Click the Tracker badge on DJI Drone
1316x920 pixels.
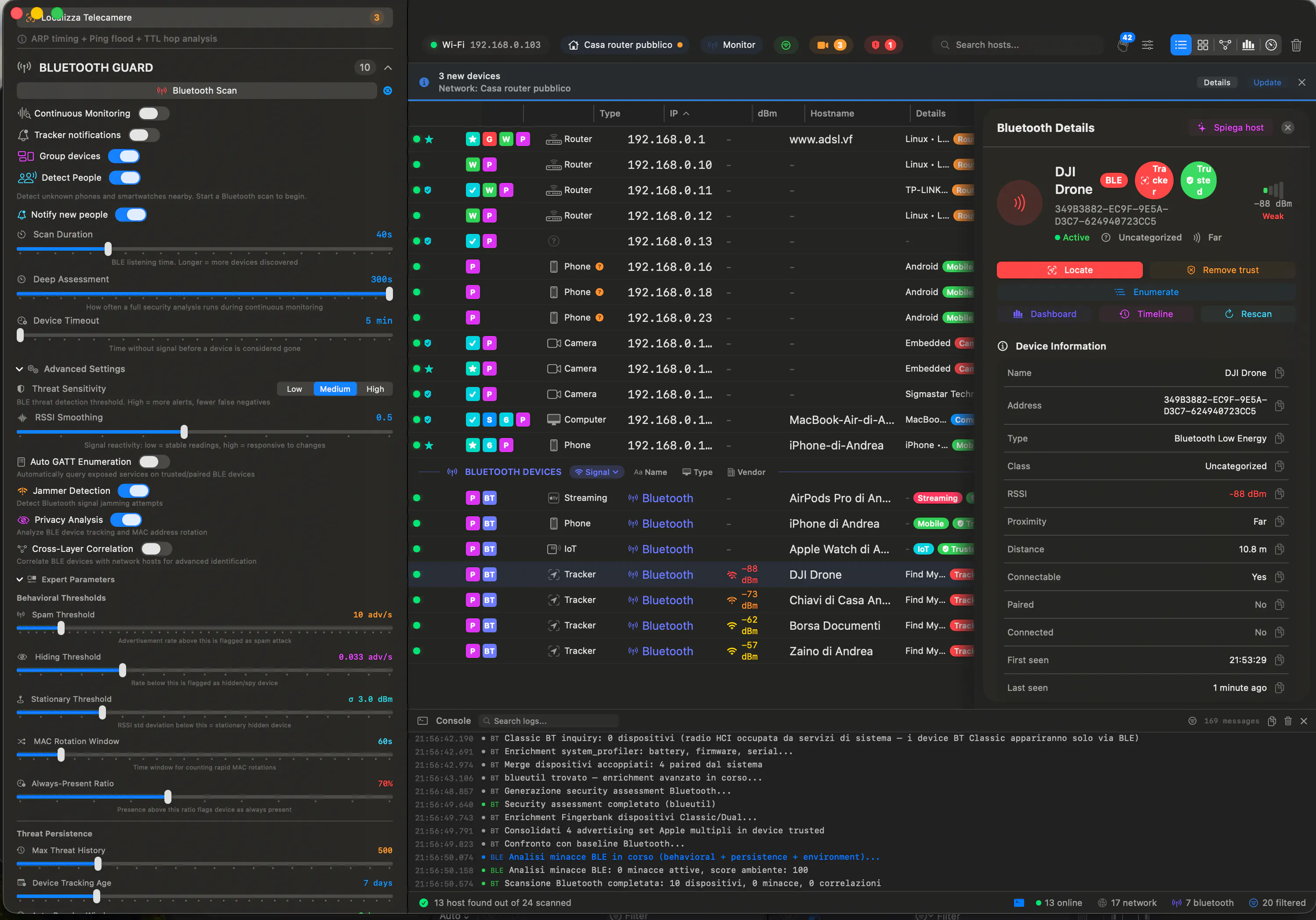click(1154, 180)
